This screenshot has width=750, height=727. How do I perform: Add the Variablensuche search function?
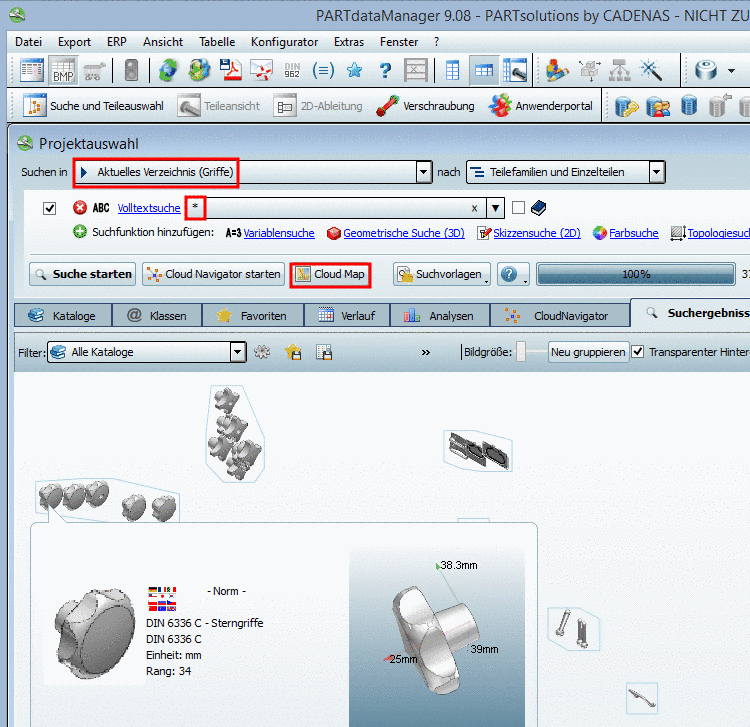(279, 233)
